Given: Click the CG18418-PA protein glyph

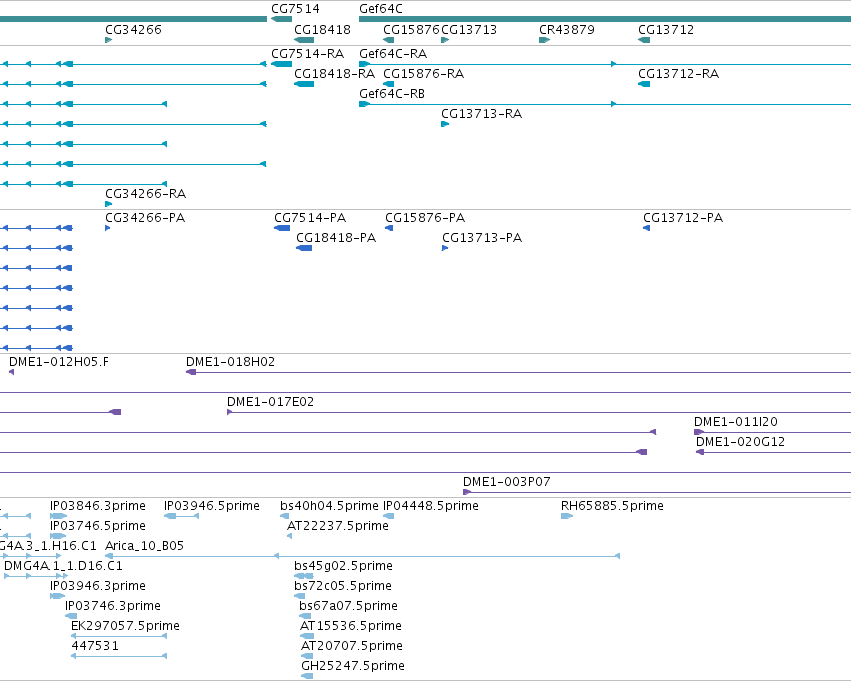Looking at the screenshot, I should (304, 248).
